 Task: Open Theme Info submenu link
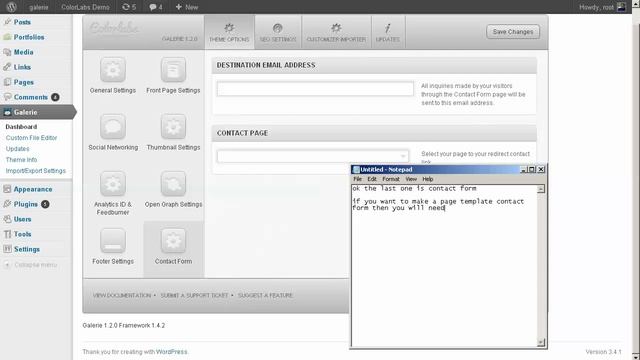tap(21, 160)
